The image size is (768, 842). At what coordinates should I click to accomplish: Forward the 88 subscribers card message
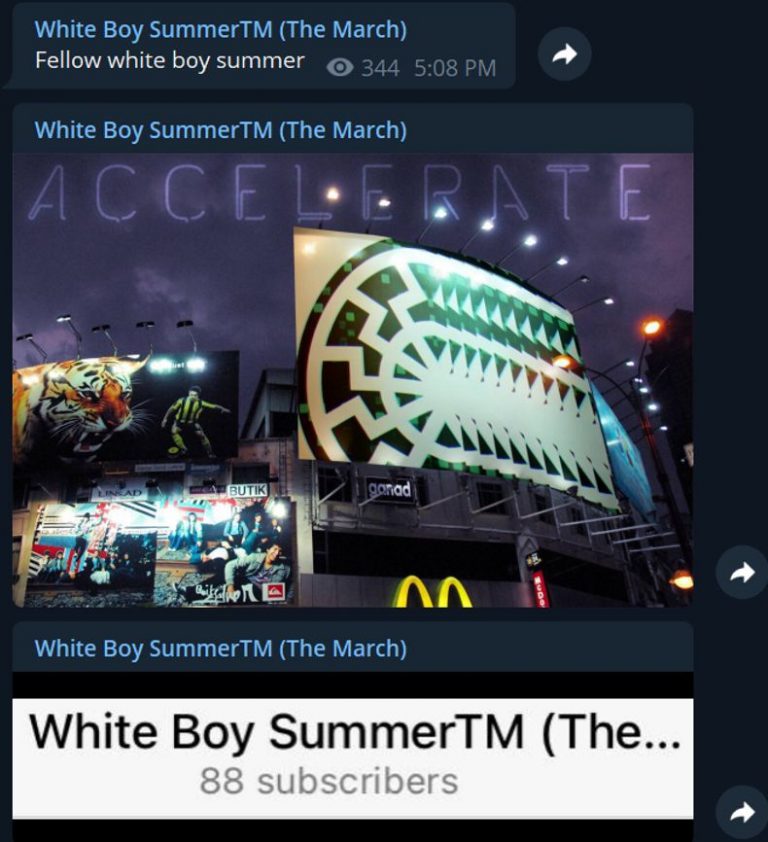[x=742, y=812]
